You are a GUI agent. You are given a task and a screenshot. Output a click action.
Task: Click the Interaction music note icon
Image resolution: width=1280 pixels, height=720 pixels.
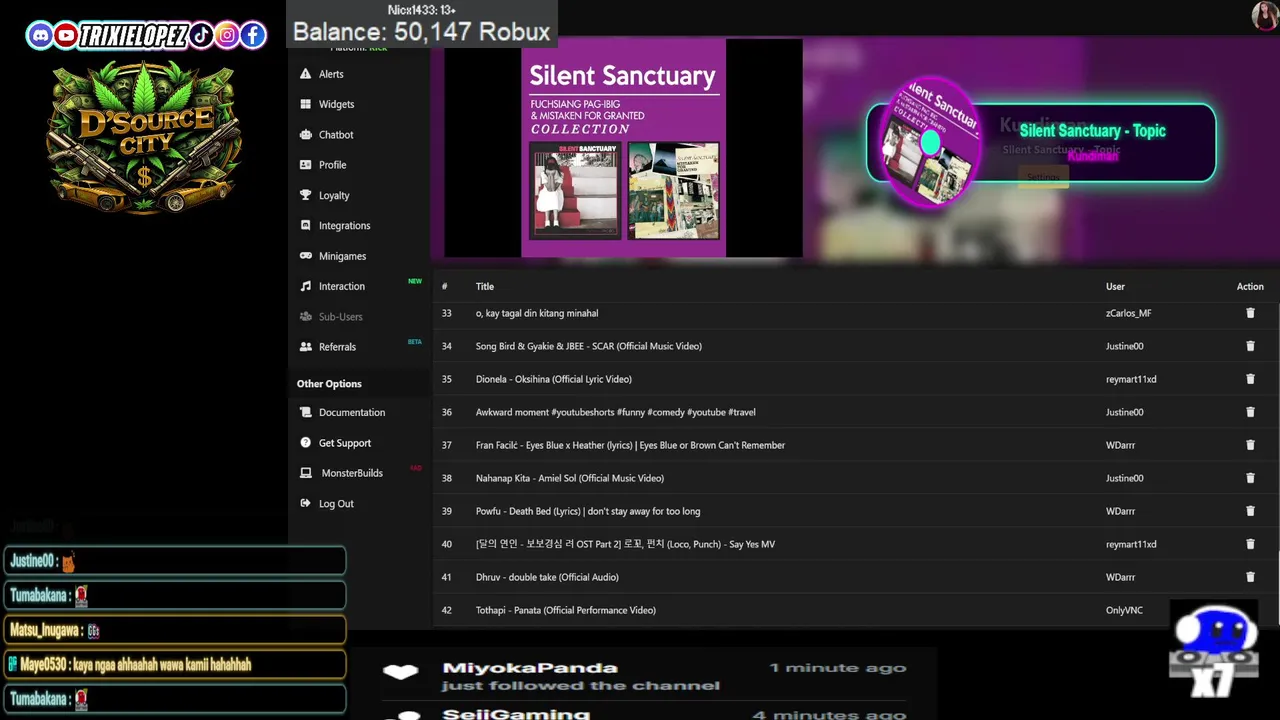coord(306,286)
